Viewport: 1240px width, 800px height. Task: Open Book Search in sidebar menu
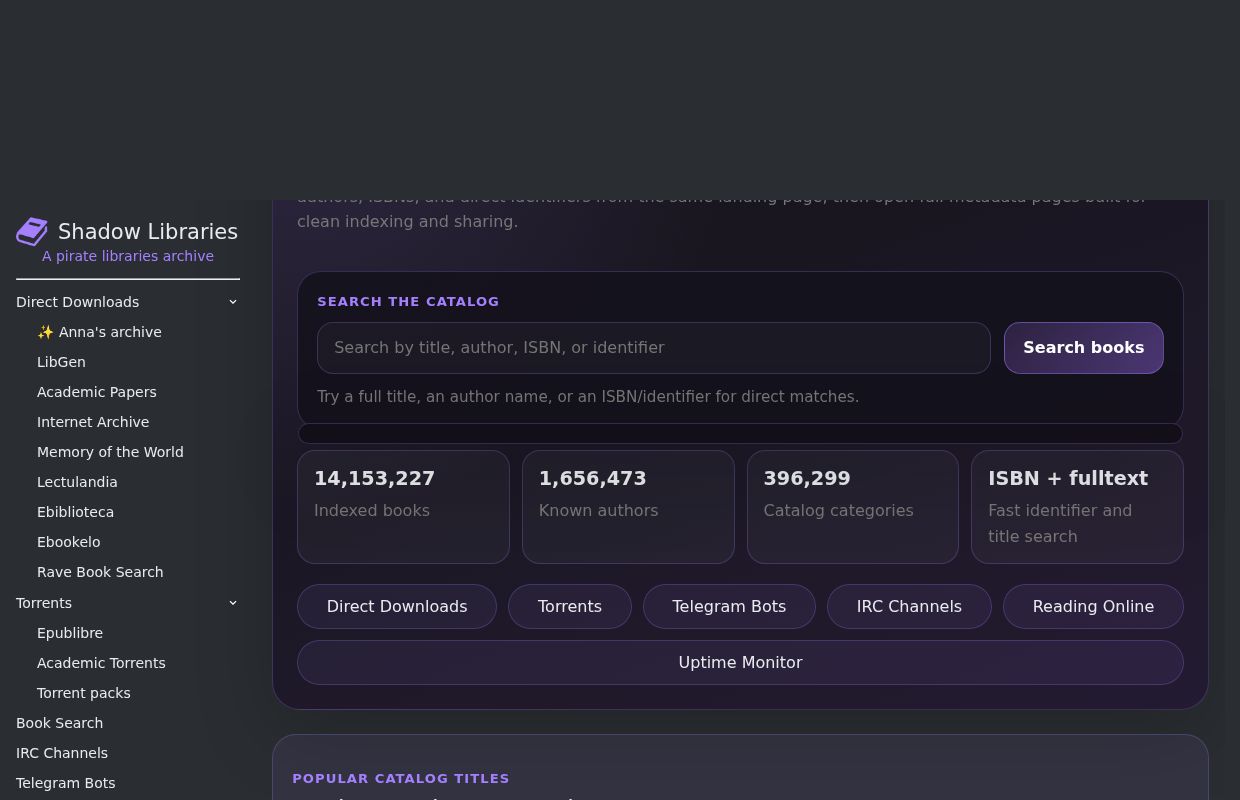click(59, 723)
